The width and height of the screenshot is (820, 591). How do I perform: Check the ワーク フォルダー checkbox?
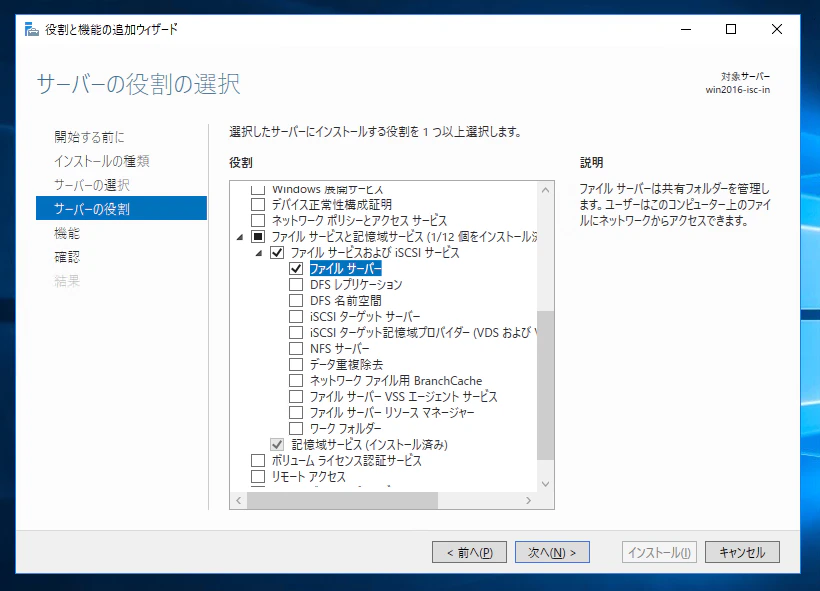[296, 428]
